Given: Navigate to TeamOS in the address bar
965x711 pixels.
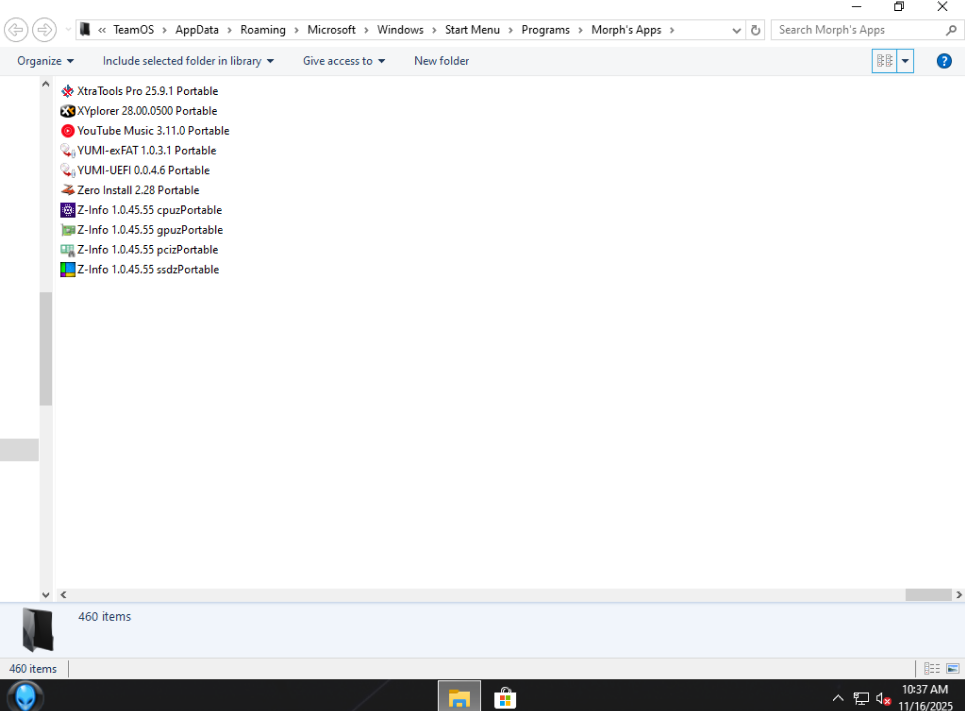Looking at the screenshot, I should (x=134, y=30).
